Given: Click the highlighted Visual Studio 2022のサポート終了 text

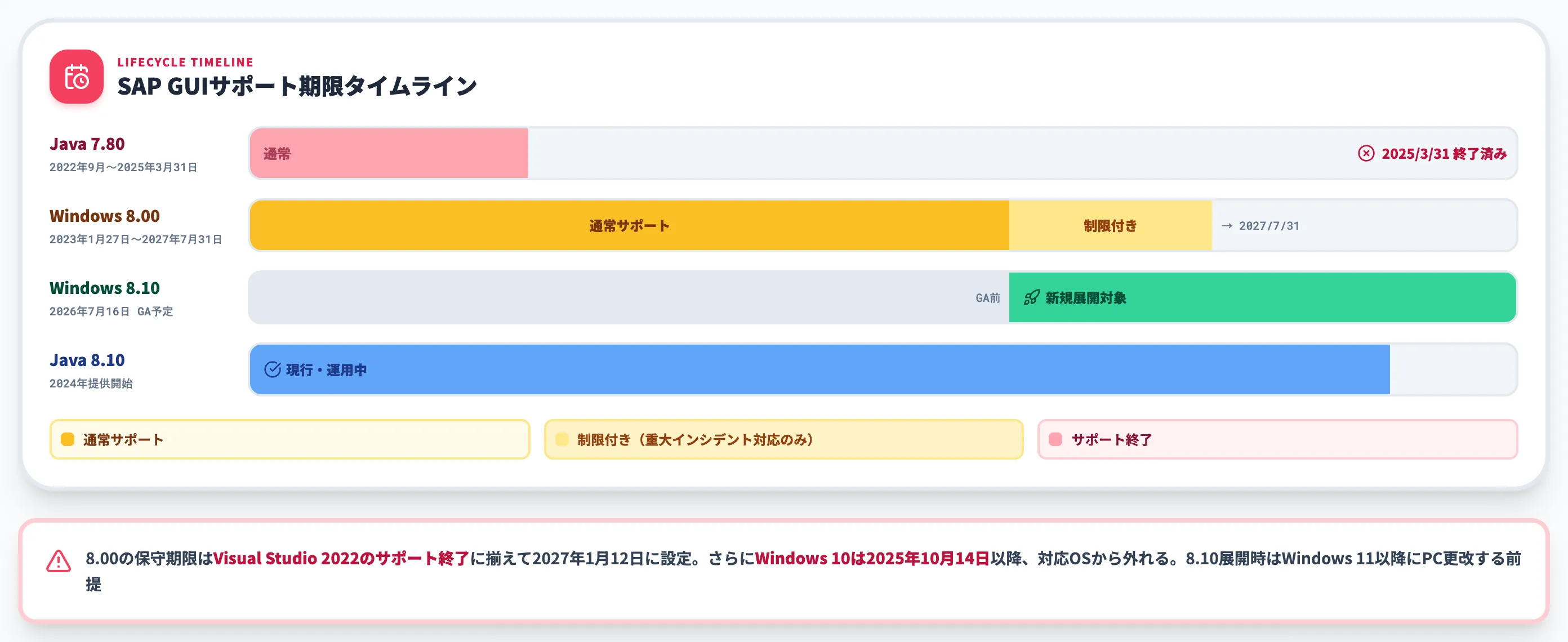Looking at the screenshot, I should coord(341,558).
